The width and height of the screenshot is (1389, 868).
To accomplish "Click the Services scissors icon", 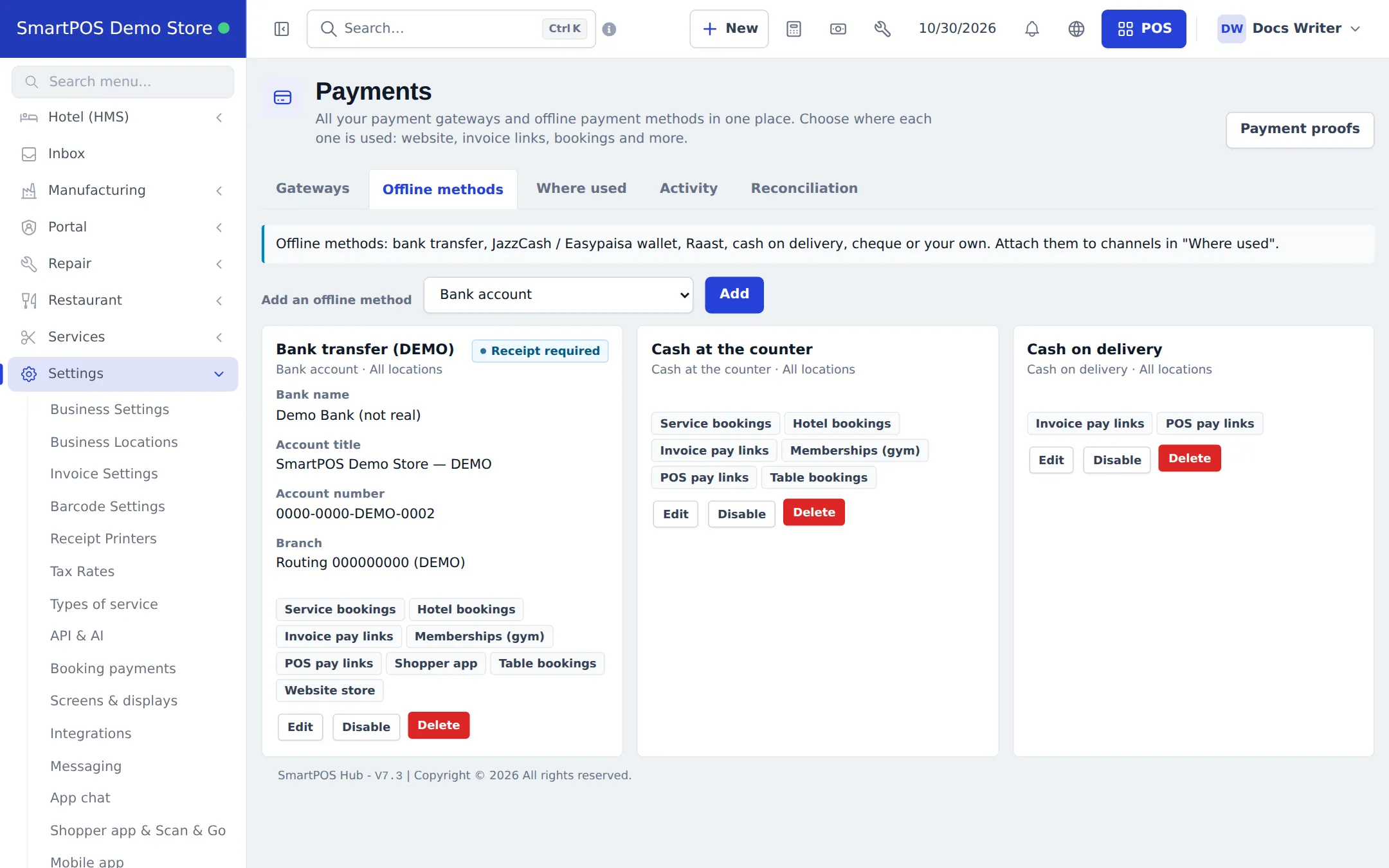I will [28, 337].
